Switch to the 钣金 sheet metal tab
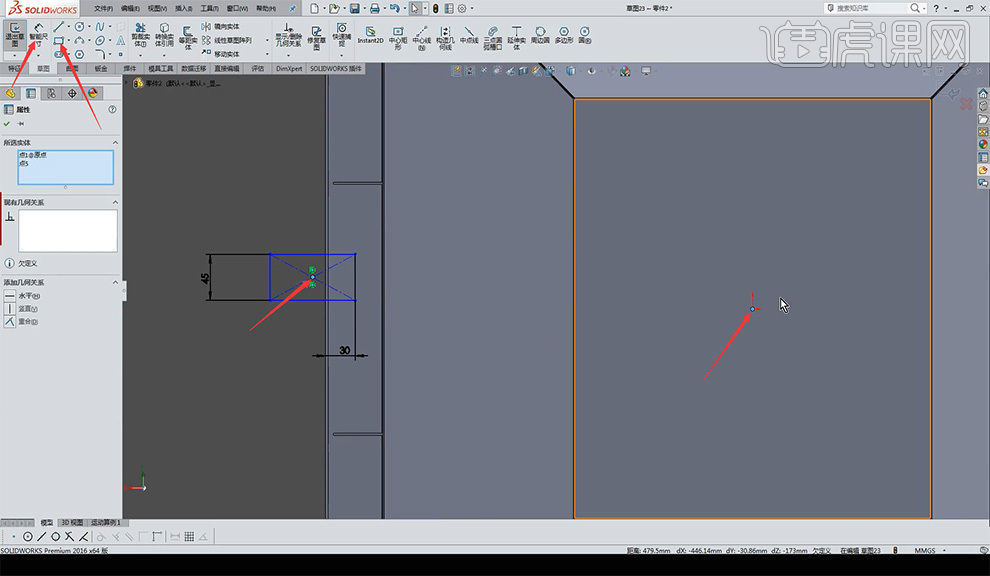Viewport: 990px width, 576px height. 101,68
